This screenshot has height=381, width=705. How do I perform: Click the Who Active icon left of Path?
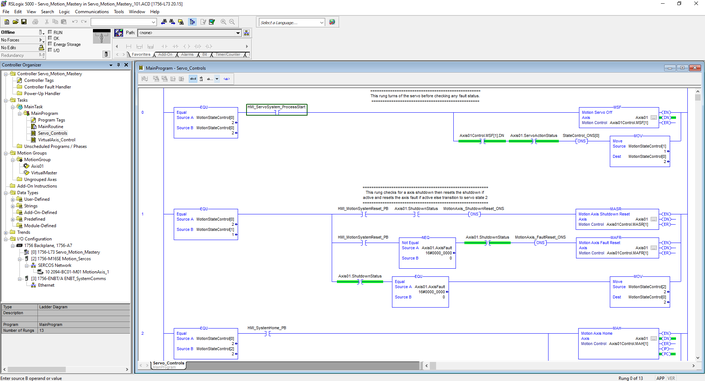tap(119, 33)
